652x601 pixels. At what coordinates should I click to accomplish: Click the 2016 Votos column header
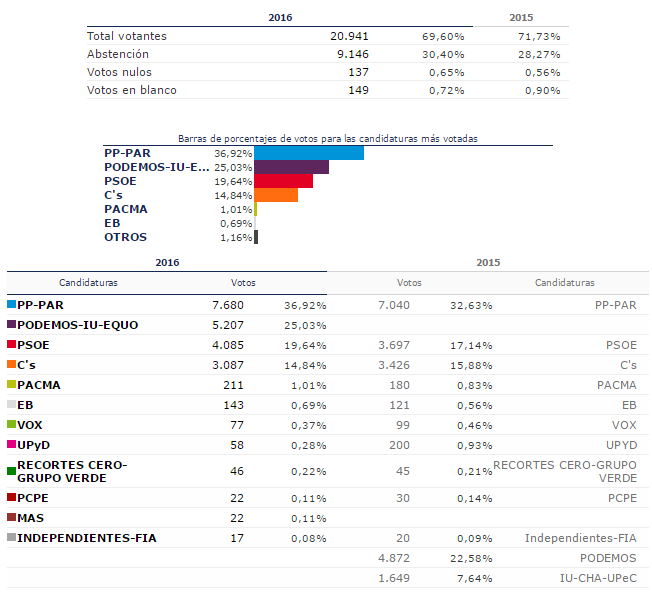(243, 283)
